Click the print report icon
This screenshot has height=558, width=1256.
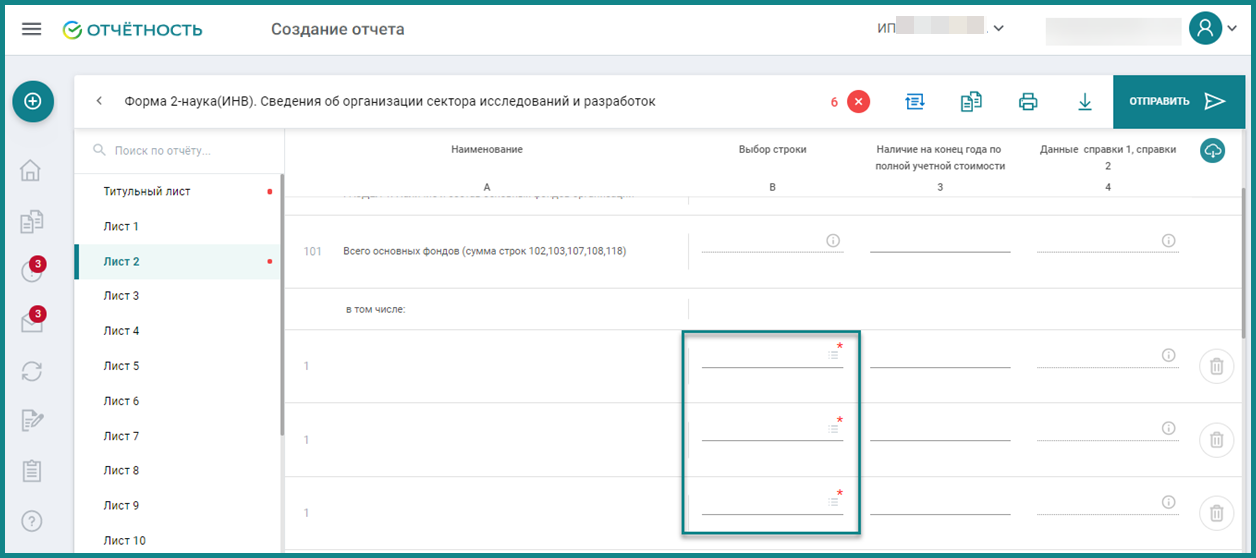1028,101
